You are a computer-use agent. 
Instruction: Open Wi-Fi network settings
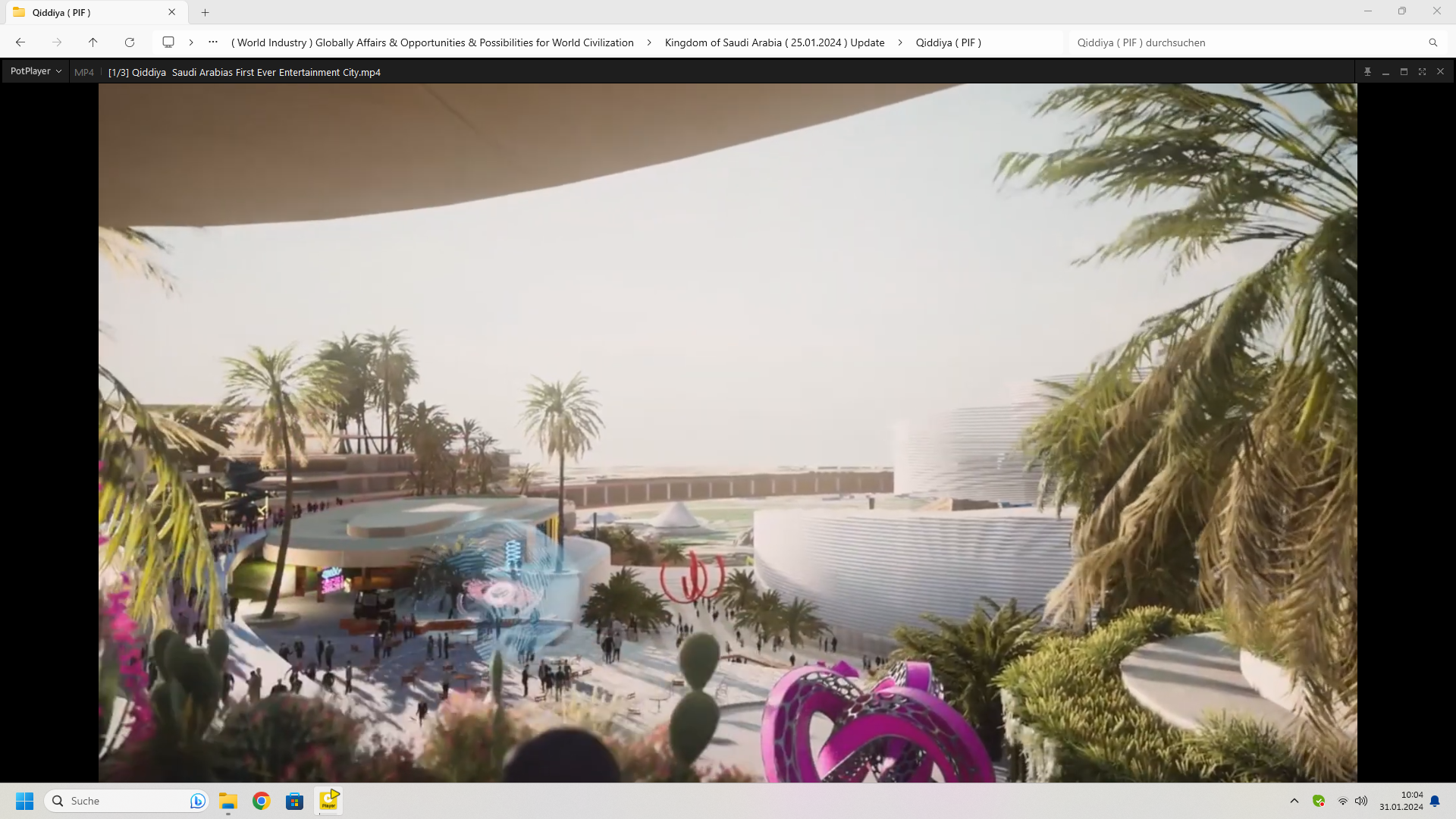click(x=1342, y=801)
